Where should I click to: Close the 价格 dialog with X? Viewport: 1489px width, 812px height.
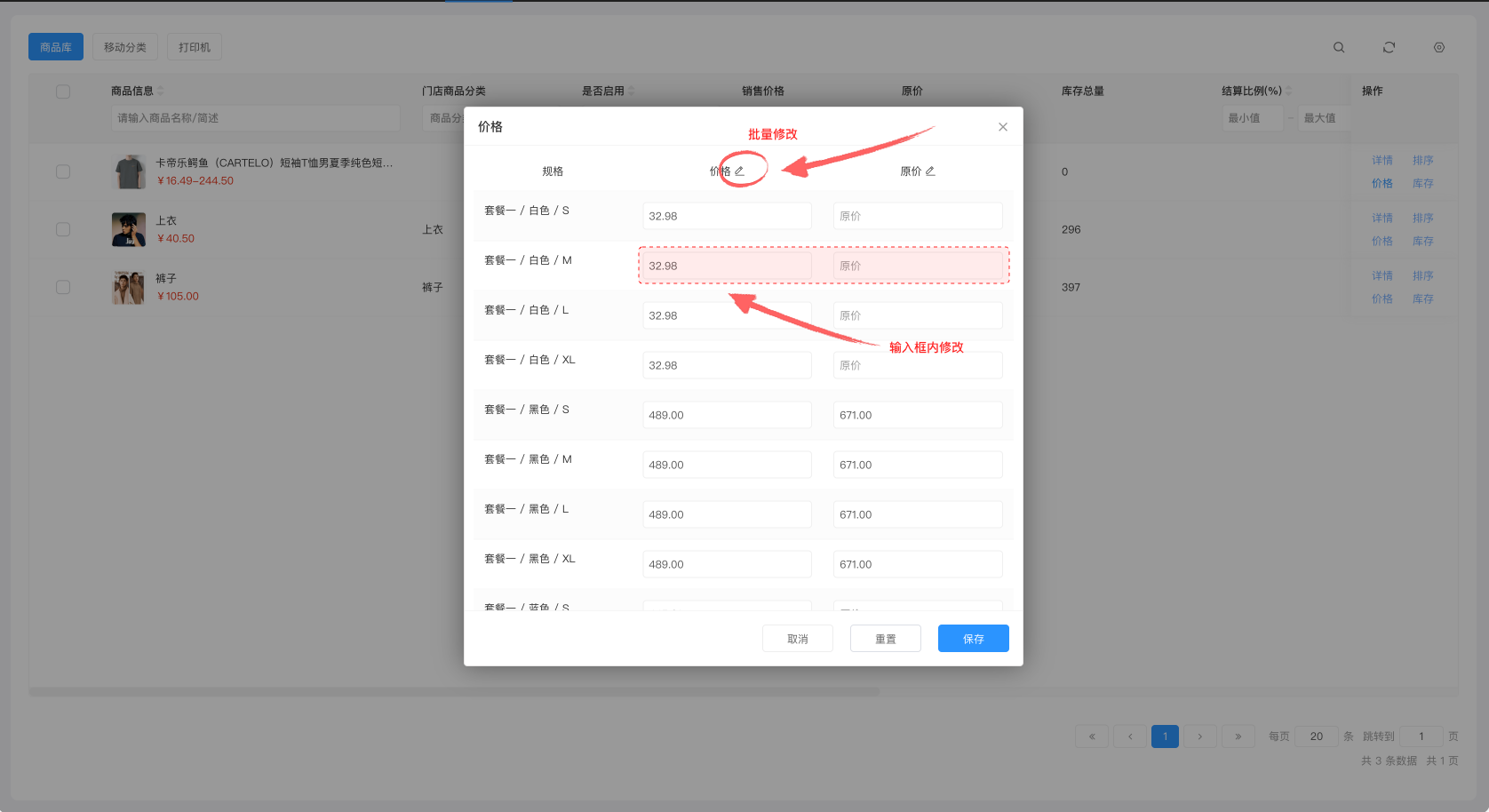coord(1003,127)
